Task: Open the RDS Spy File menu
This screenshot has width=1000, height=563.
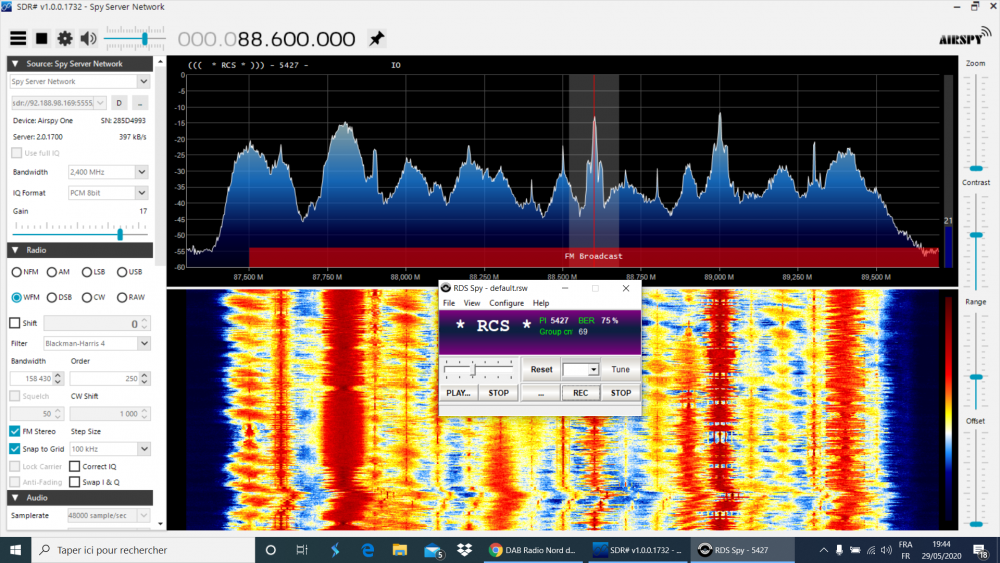Action: (x=449, y=303)
